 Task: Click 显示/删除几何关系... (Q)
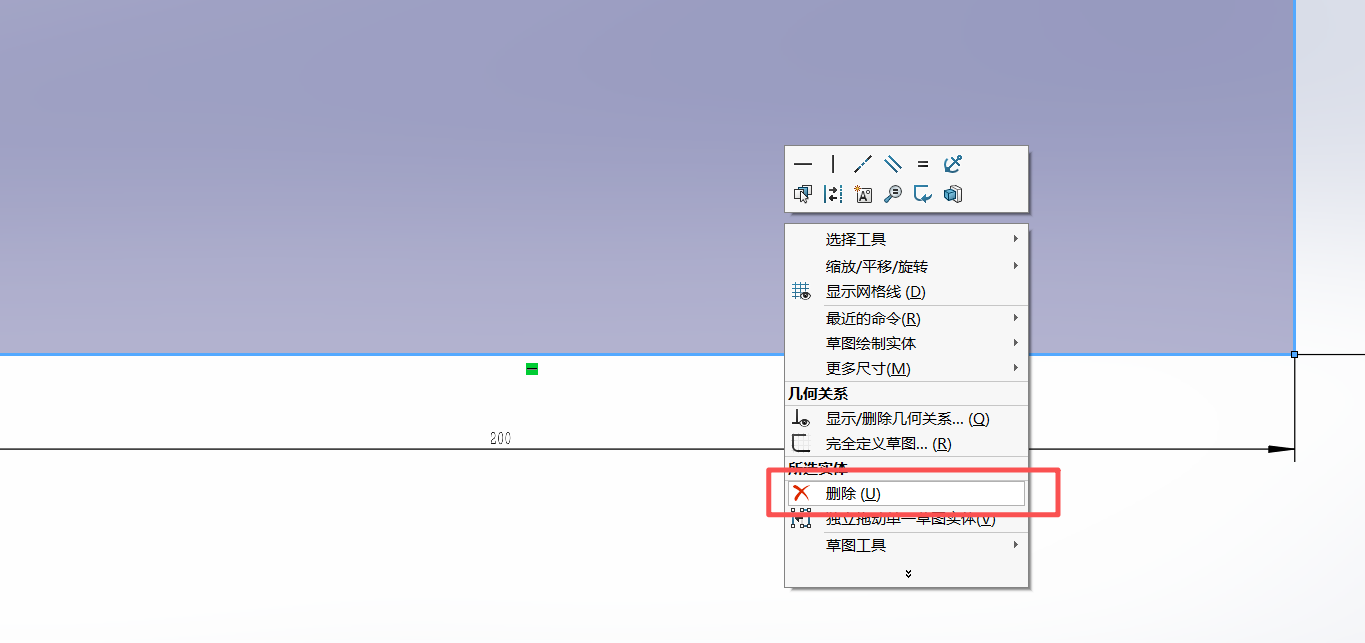pyautogui.click(x=906, y=419)
